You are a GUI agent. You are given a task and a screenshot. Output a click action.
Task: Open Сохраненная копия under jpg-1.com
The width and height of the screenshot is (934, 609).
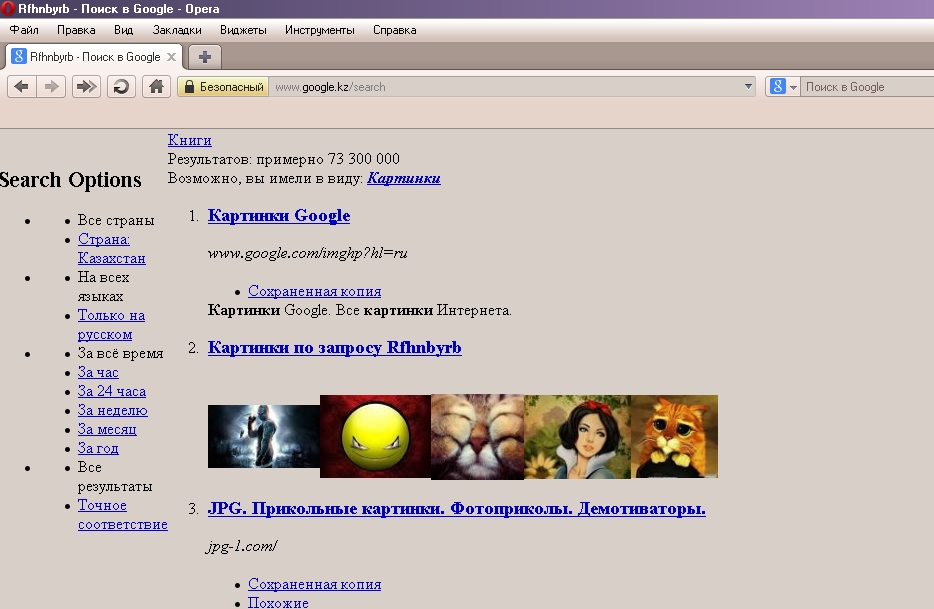tap(315, 584)
